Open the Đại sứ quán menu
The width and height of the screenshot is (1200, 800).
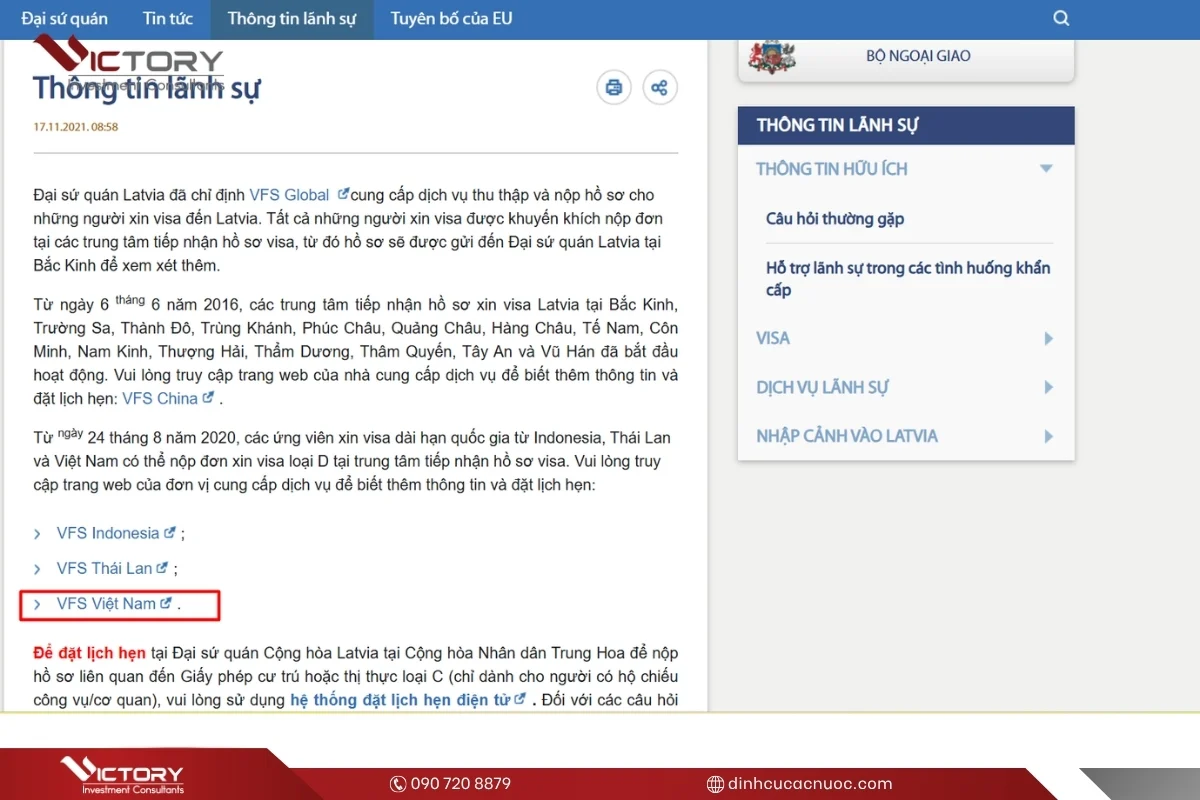pos(64,19)
